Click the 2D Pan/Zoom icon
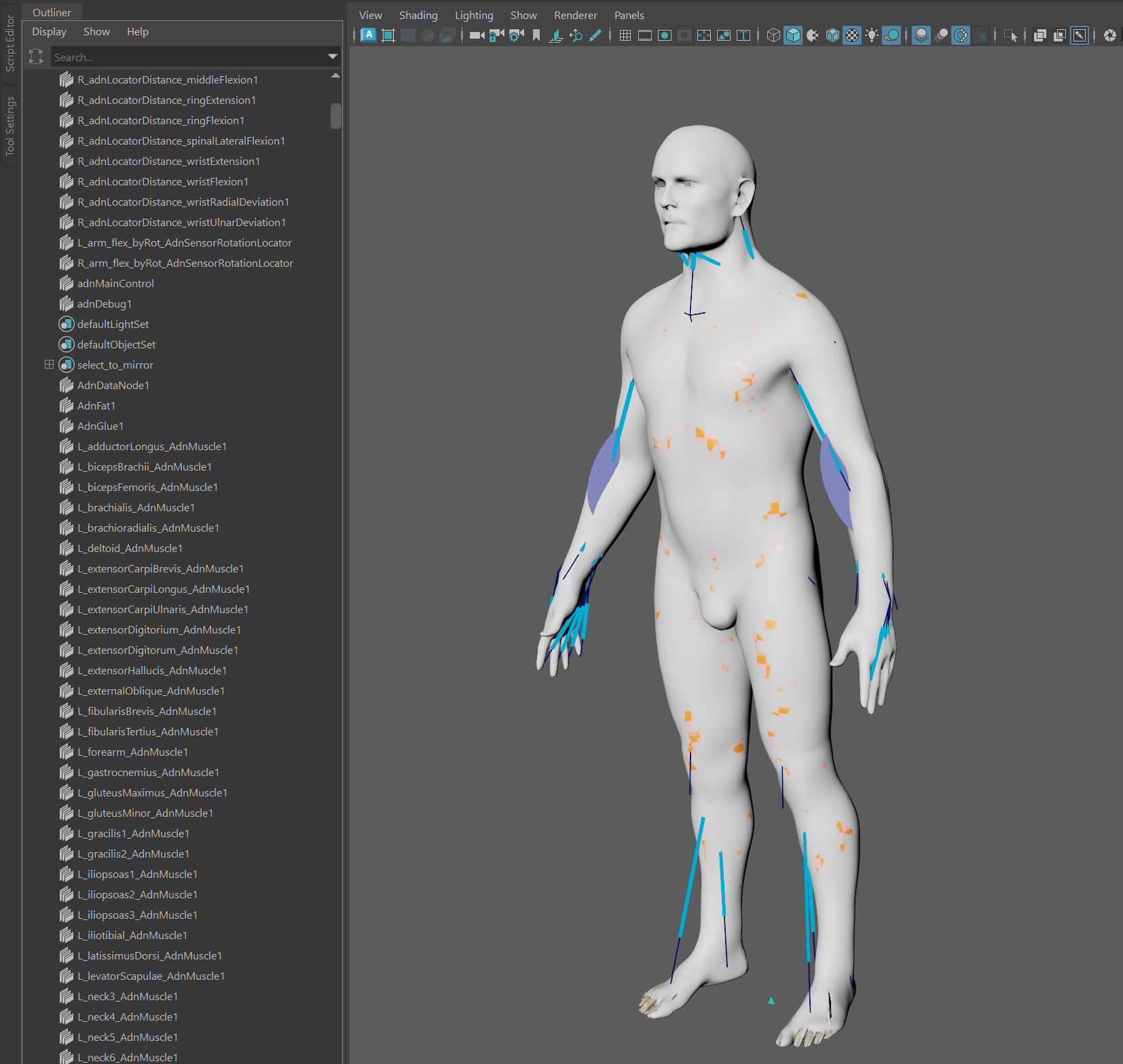 click(x=576, y=35)
